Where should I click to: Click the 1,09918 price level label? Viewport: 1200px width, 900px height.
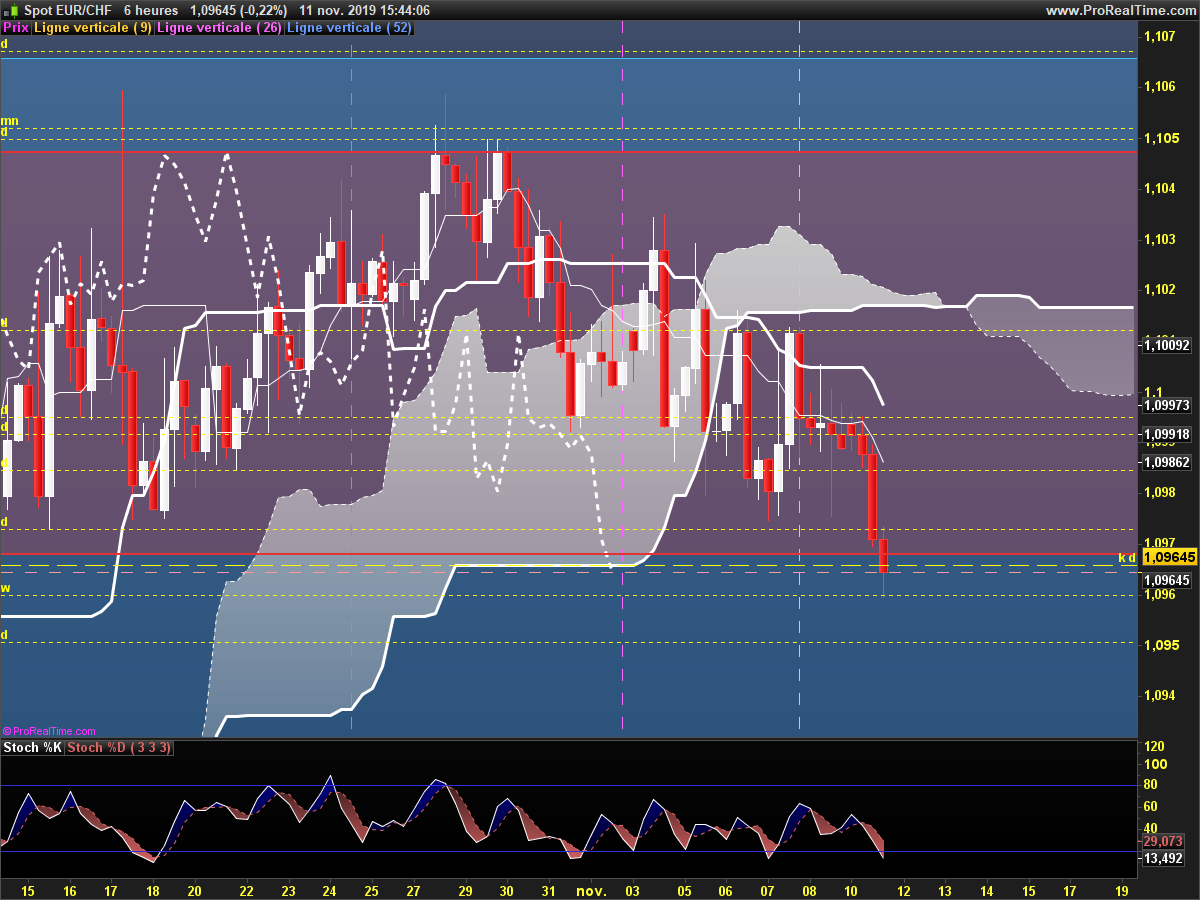point(1166,434)
